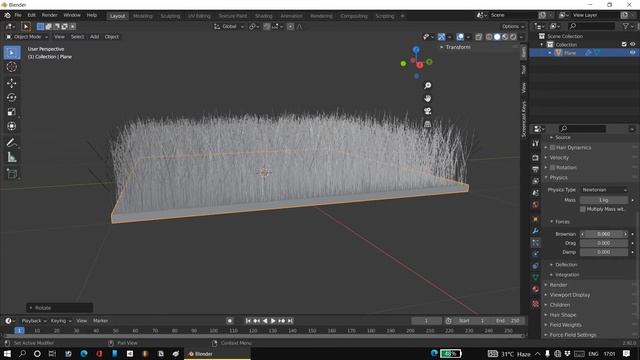The image size is (640, 360).
Task: Open the Playback dropdown in timeline
Action: pyautogui.click(x=33, y=321)
